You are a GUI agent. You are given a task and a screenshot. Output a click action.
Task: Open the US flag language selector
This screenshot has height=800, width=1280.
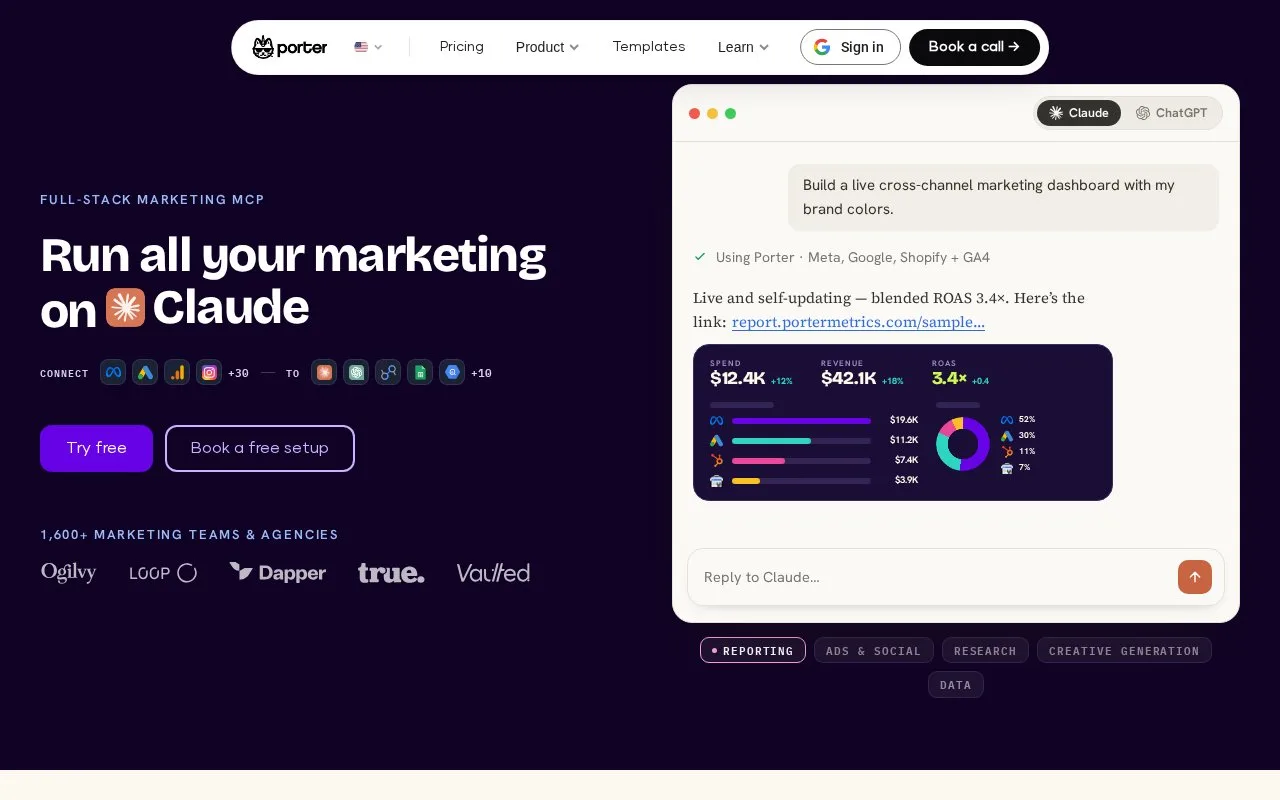[368, 47]
